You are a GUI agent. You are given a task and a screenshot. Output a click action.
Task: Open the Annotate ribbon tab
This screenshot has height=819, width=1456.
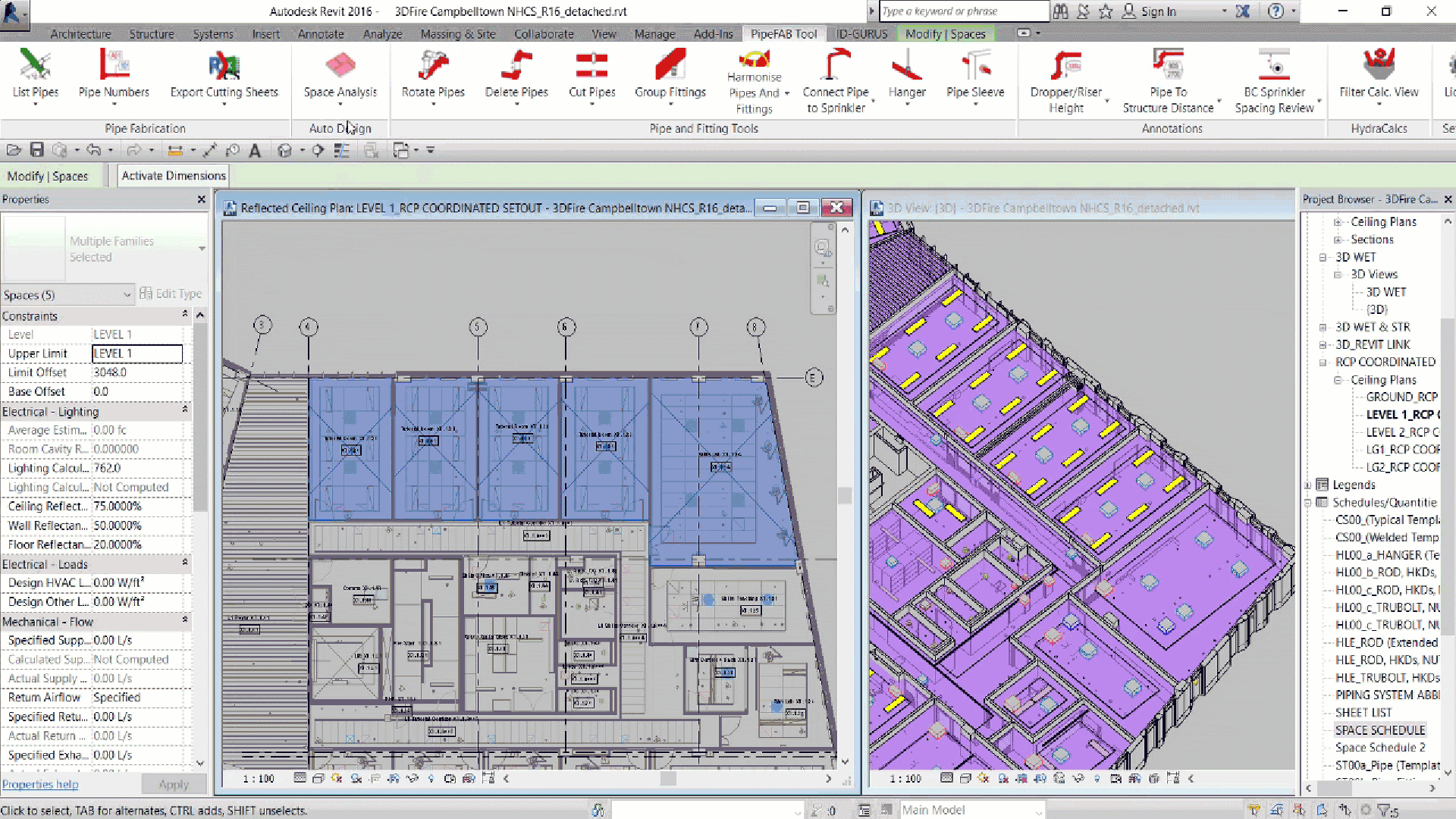point(321,34)
